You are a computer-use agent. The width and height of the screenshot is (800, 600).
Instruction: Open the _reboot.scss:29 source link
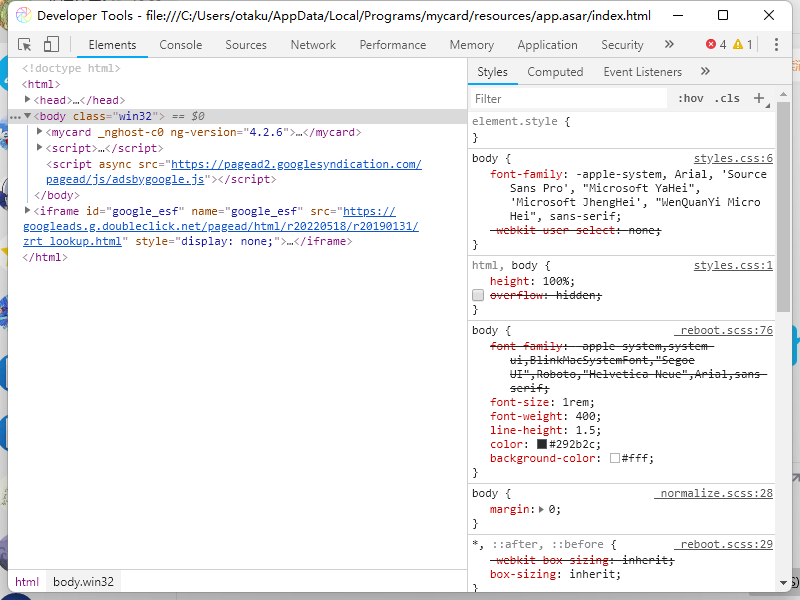tap(724, 544)
